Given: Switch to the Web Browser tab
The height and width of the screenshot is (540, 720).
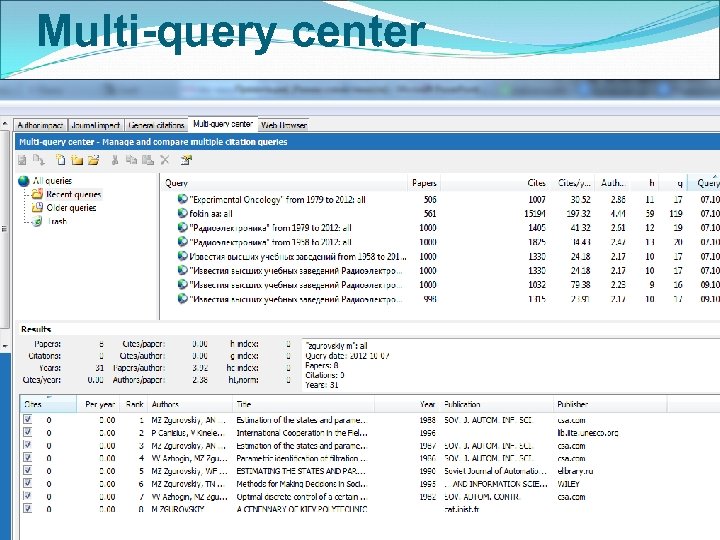Looking at the screenshot, I should 283,125.
